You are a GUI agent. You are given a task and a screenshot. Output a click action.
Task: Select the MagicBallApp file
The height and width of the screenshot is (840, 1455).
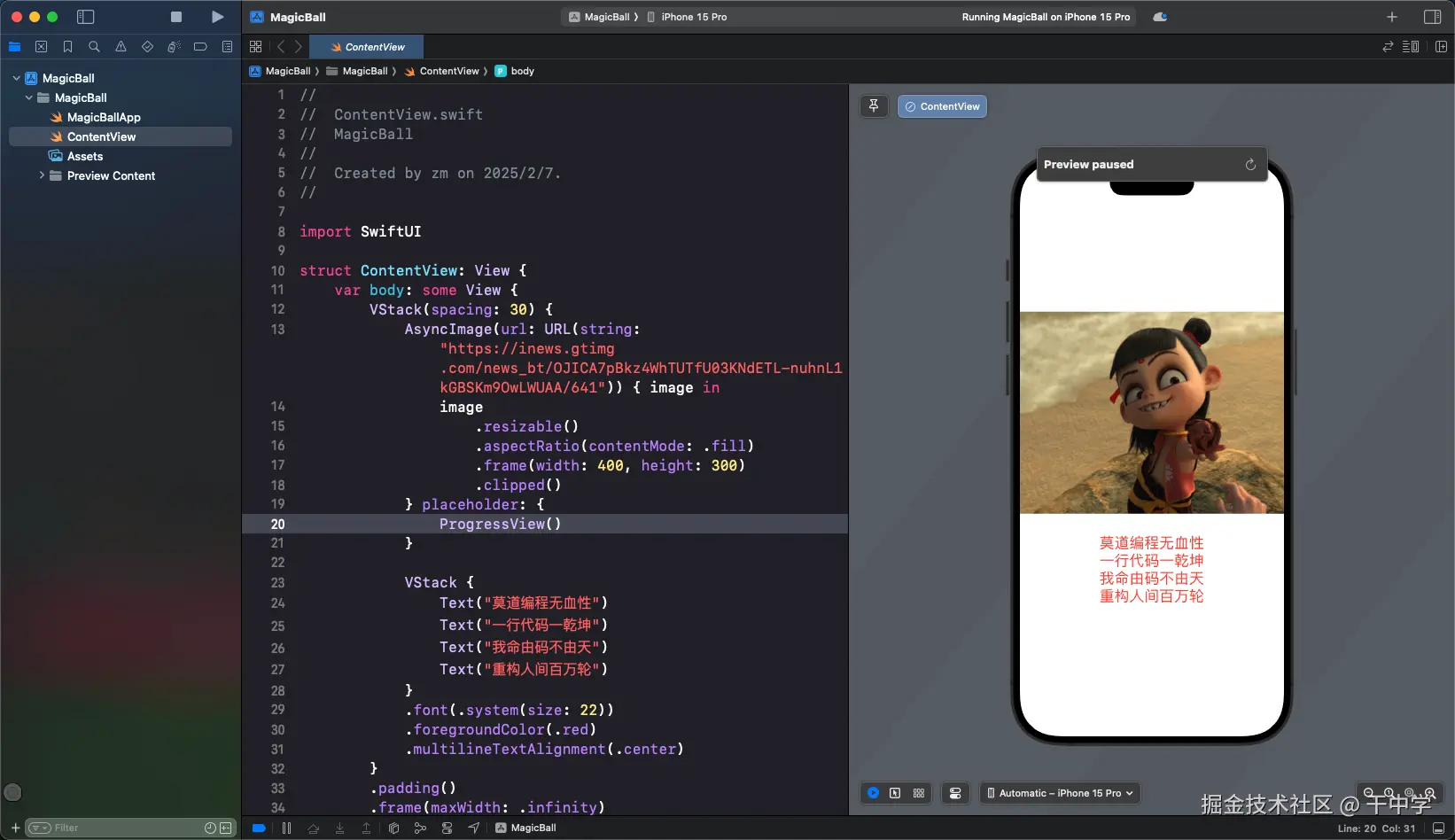[121, 117]
